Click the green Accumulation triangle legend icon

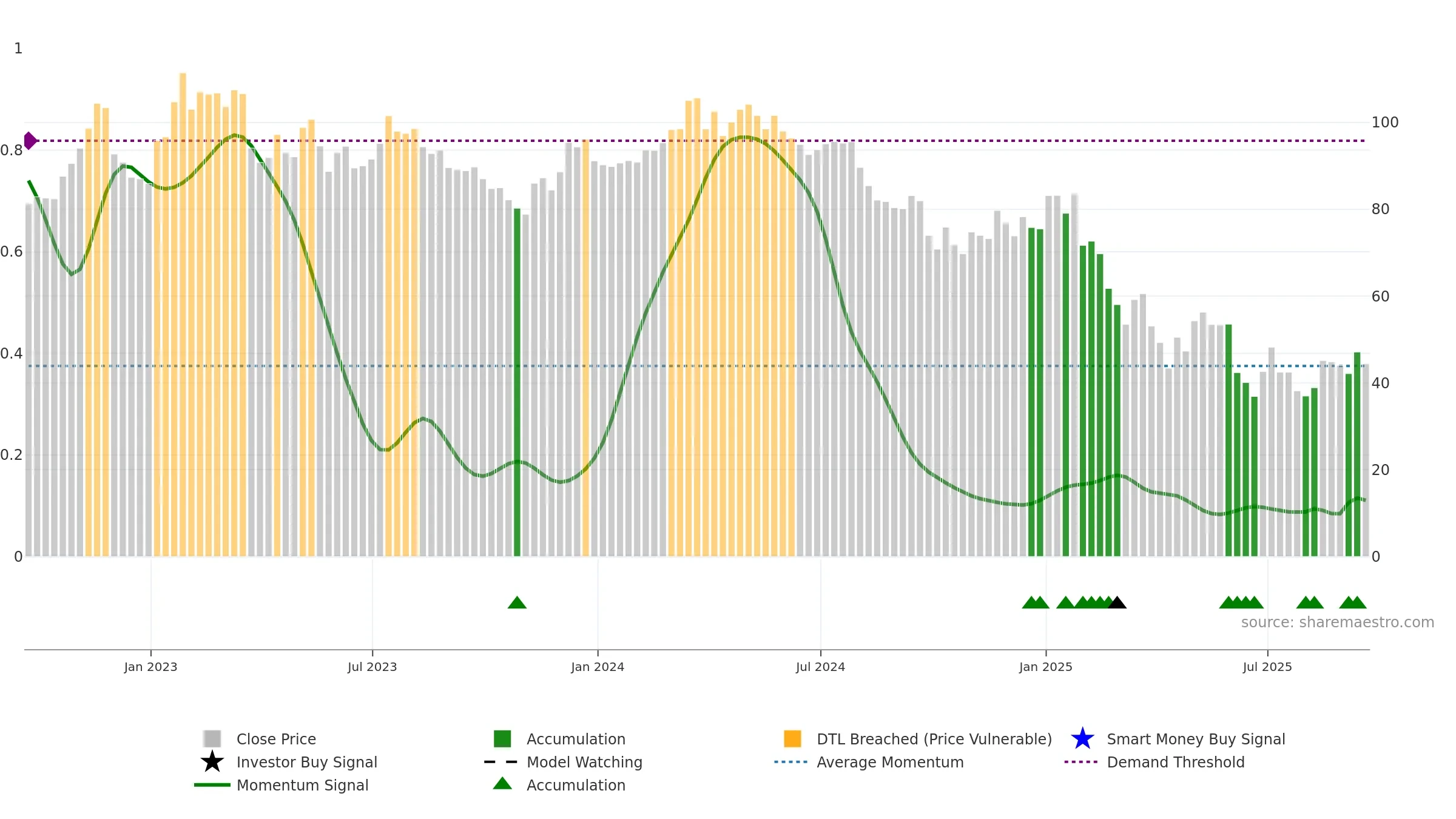502,783
